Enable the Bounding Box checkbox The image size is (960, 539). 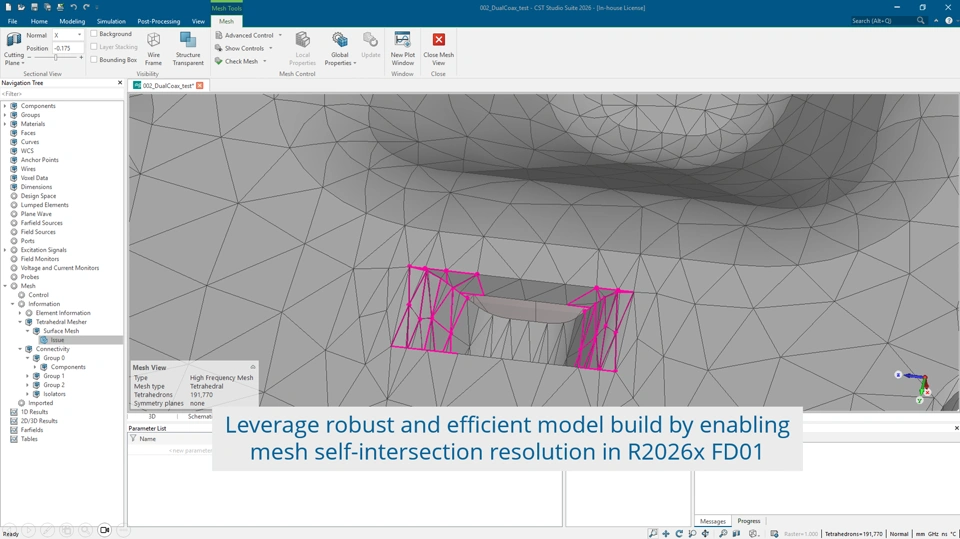(94, 60)
